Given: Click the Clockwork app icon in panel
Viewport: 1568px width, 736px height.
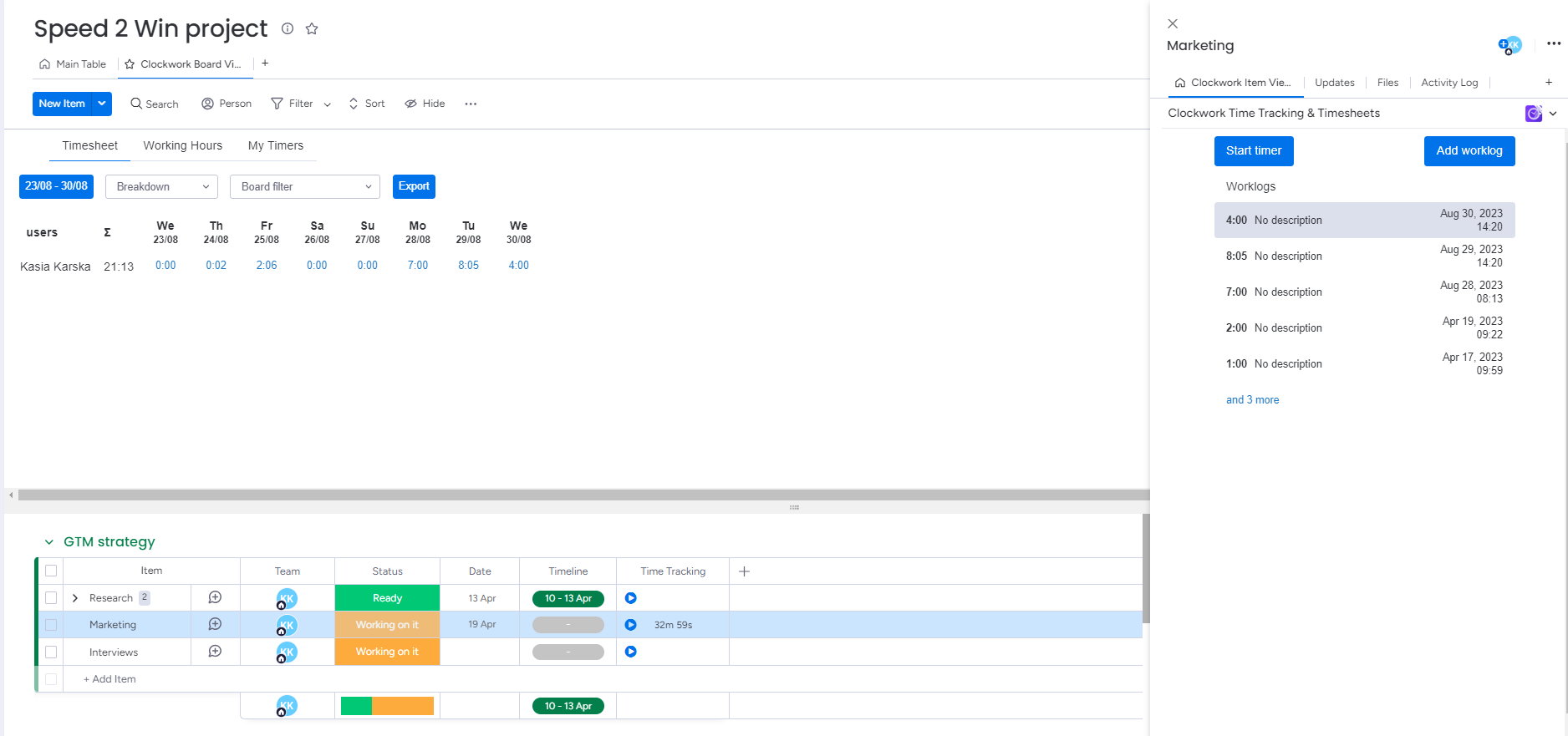Looking at the screenshot, I should (1533, 114).
